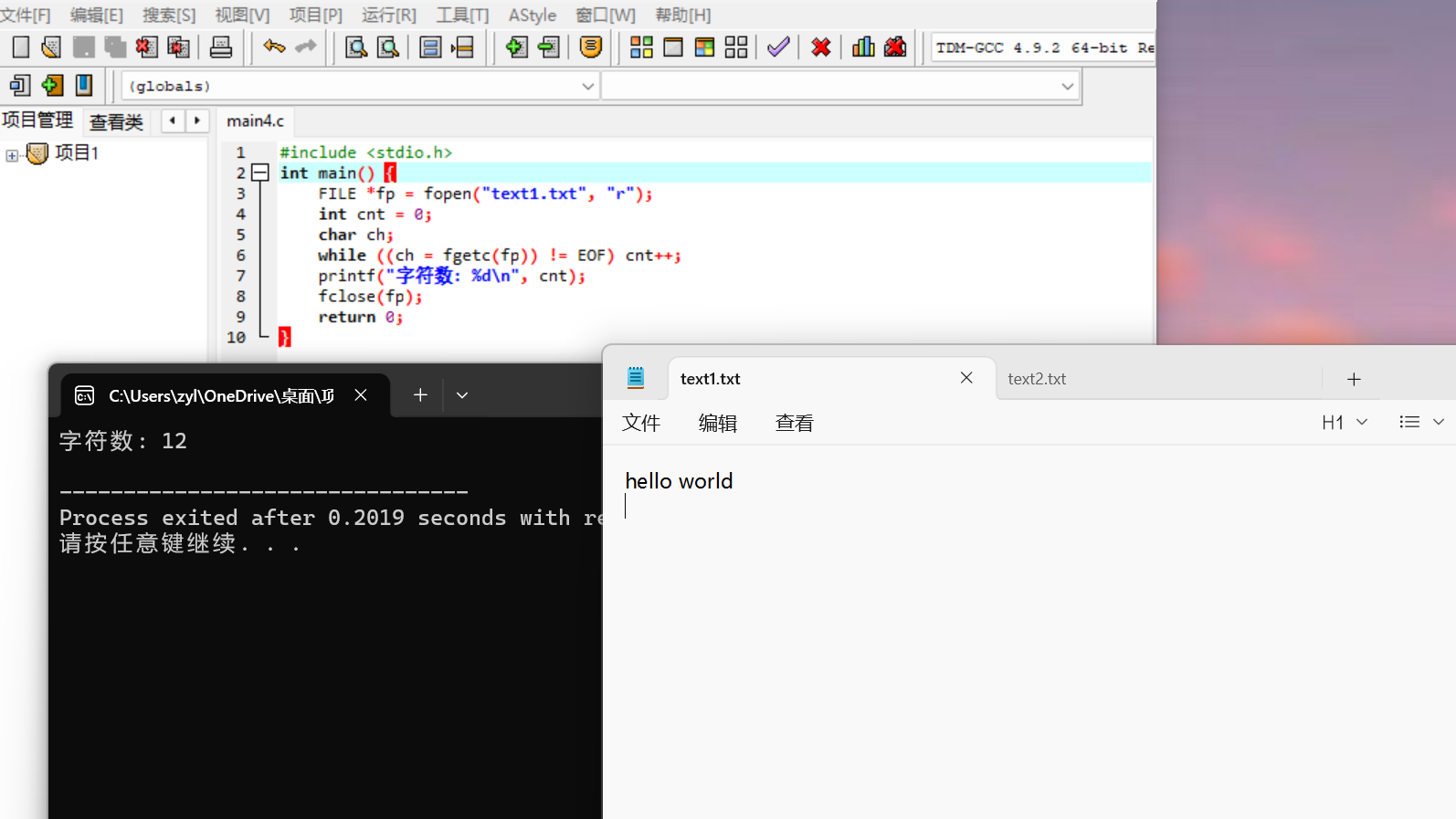Click the Close file icon in Dev-C++ toolbar
This screenshot has height=819, width=1456.
(146, 47)
